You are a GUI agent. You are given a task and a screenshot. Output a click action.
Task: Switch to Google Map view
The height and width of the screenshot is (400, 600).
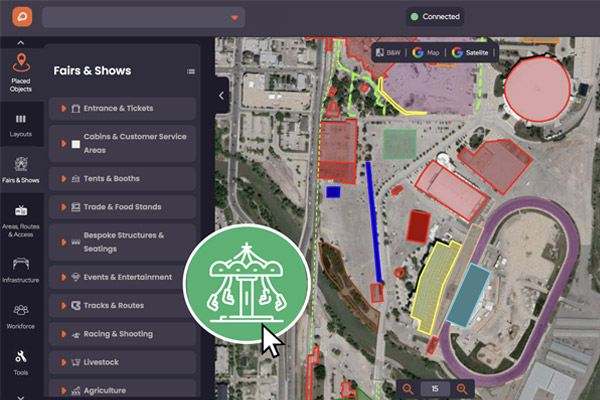pyautogui.click(x=426, y=52)
